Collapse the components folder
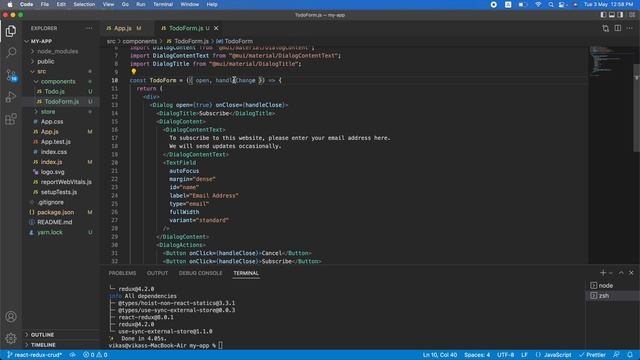Viewport: 640px width, 360px height. click(58, 81)
